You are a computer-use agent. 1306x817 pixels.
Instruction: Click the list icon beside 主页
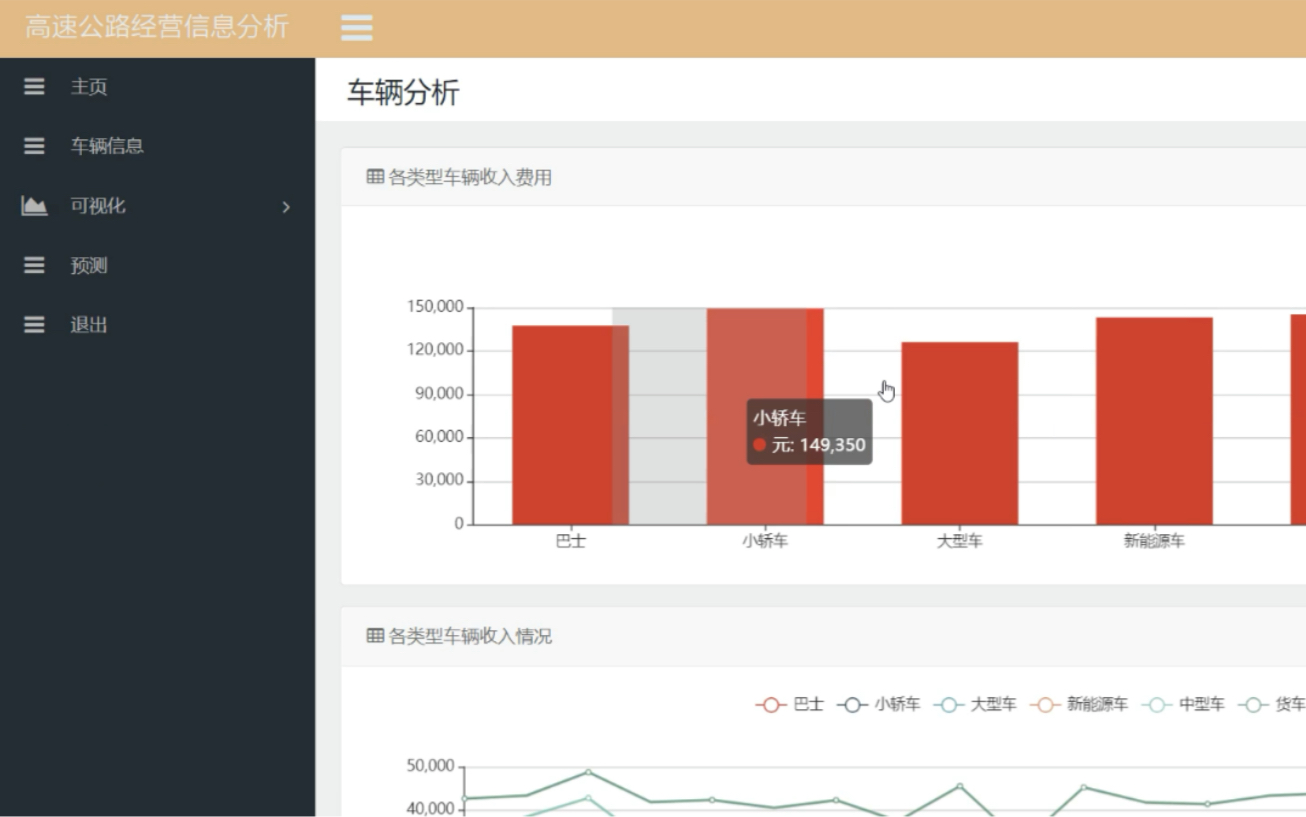point(34,87)
